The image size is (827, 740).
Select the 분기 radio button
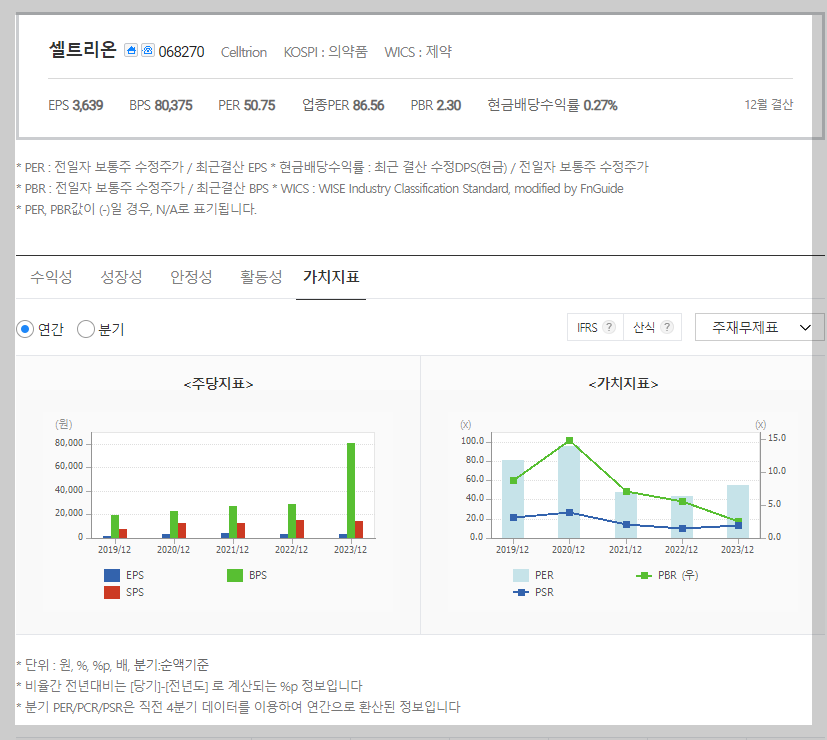[x=85, y=330]
